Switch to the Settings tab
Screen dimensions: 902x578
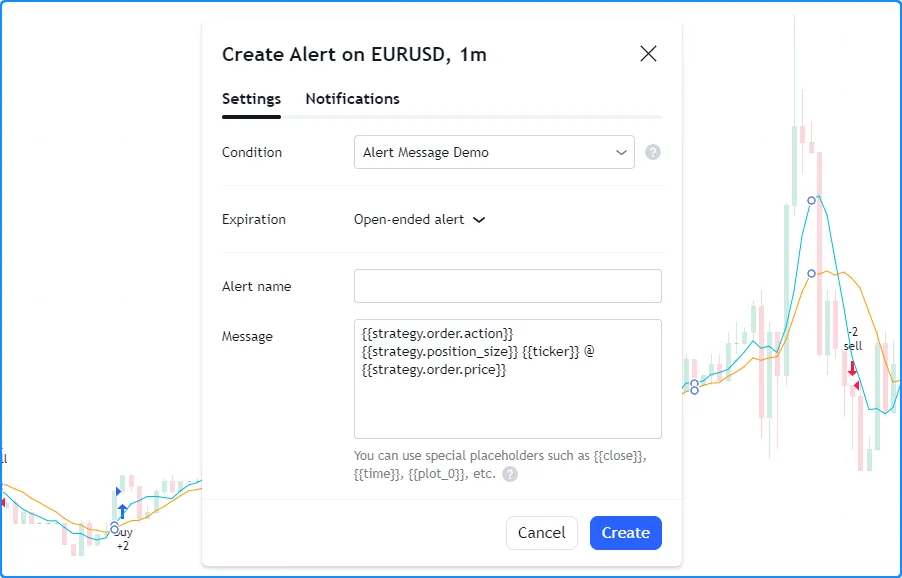coord(251,99)
